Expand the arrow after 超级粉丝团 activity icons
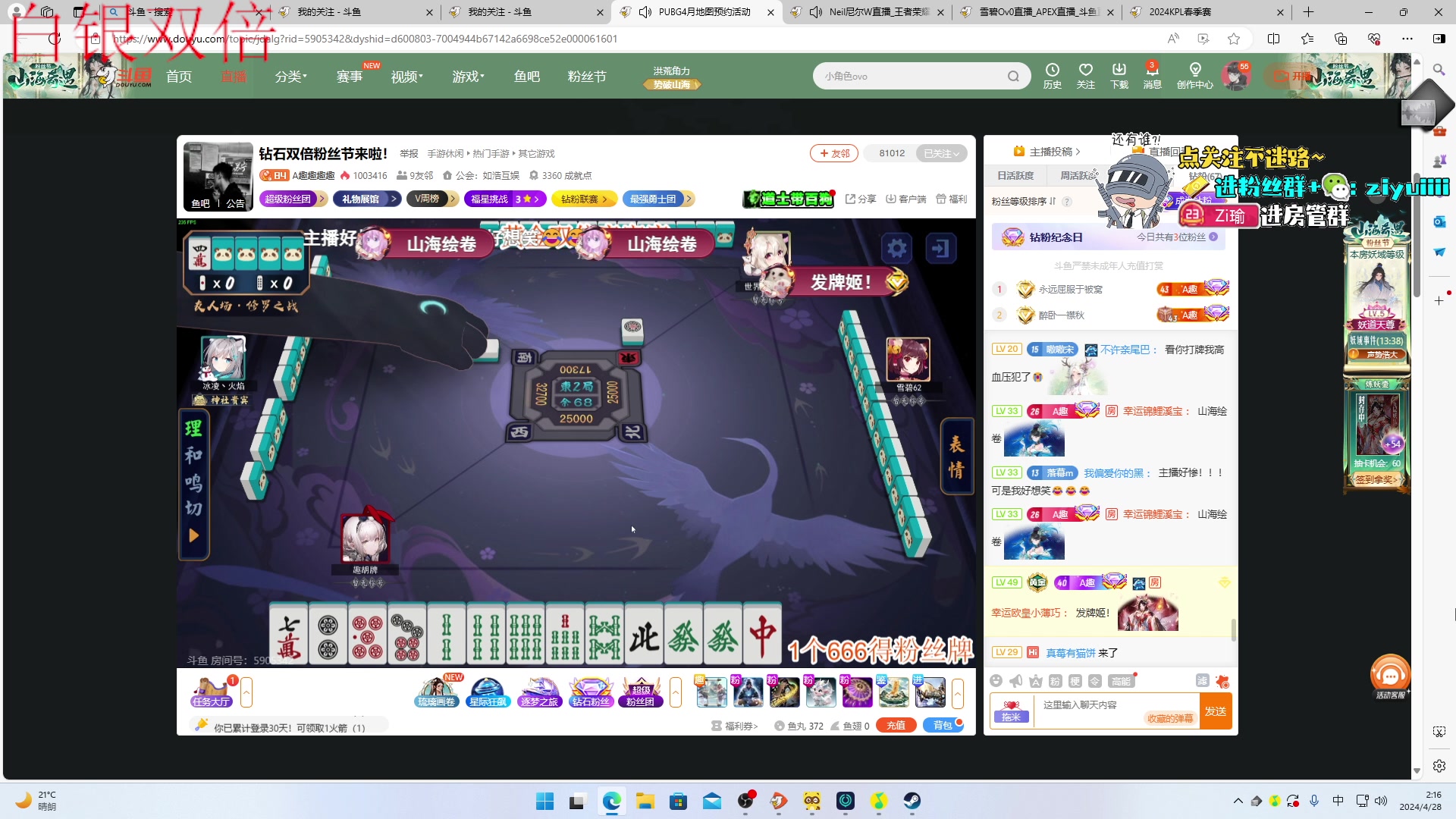Image resolution: width=1456 pixels, height=819 pixels. (676, 692)
